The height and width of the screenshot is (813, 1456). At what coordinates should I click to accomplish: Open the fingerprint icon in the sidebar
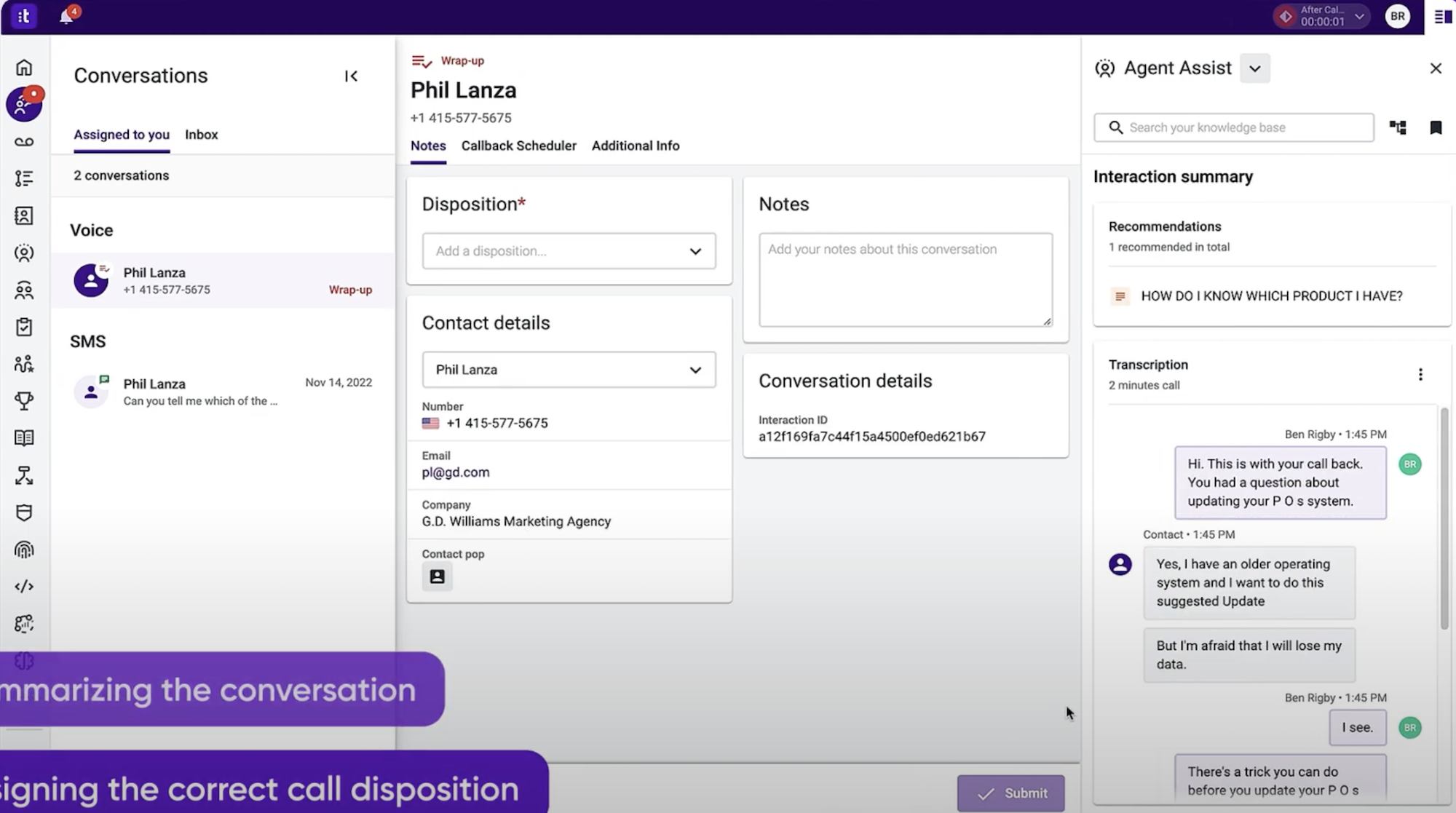pos(24,550)
